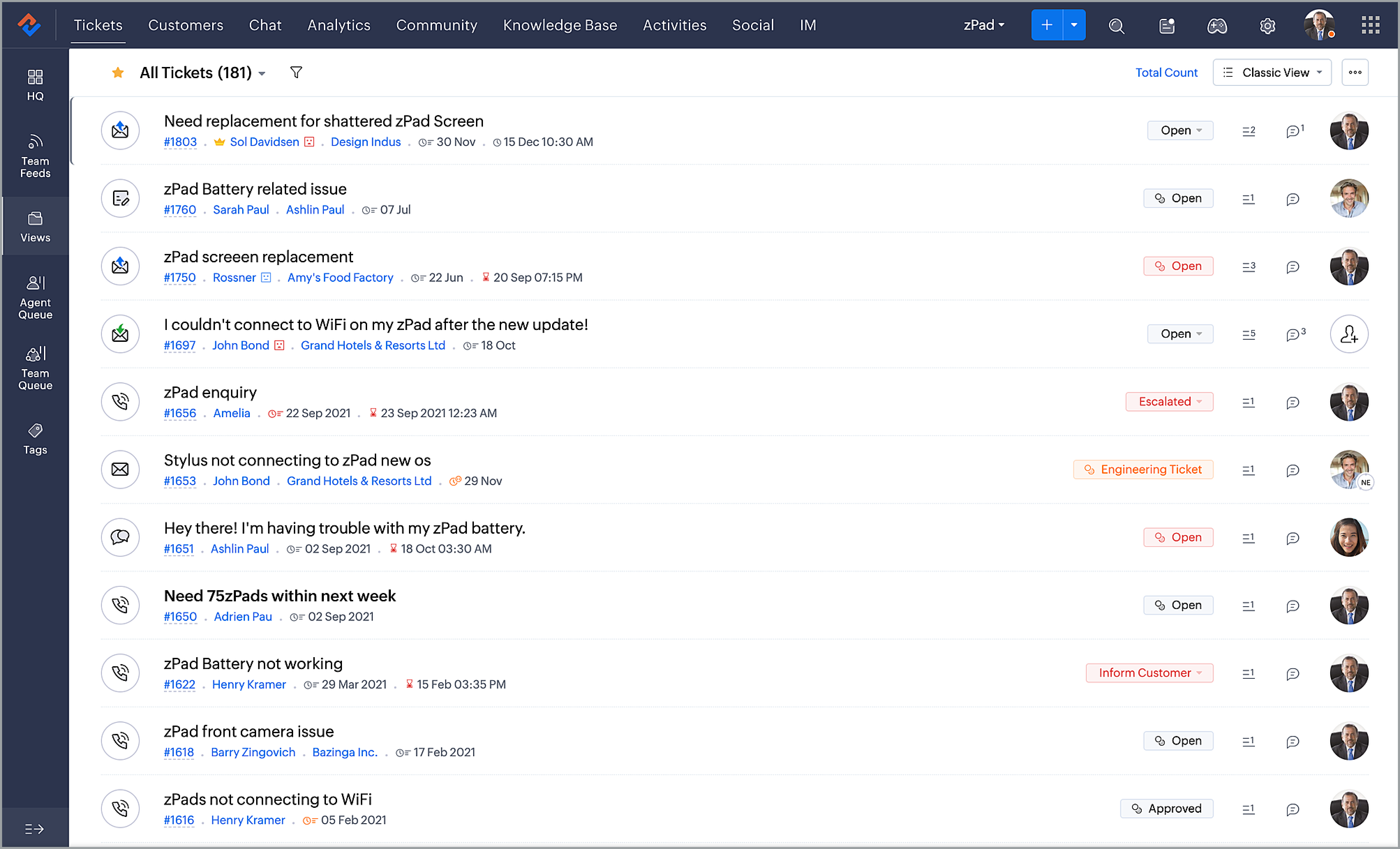The image size is (1400, 849).
Task: Open comments icon for ticket #1803
Action: coord(1294,131)
